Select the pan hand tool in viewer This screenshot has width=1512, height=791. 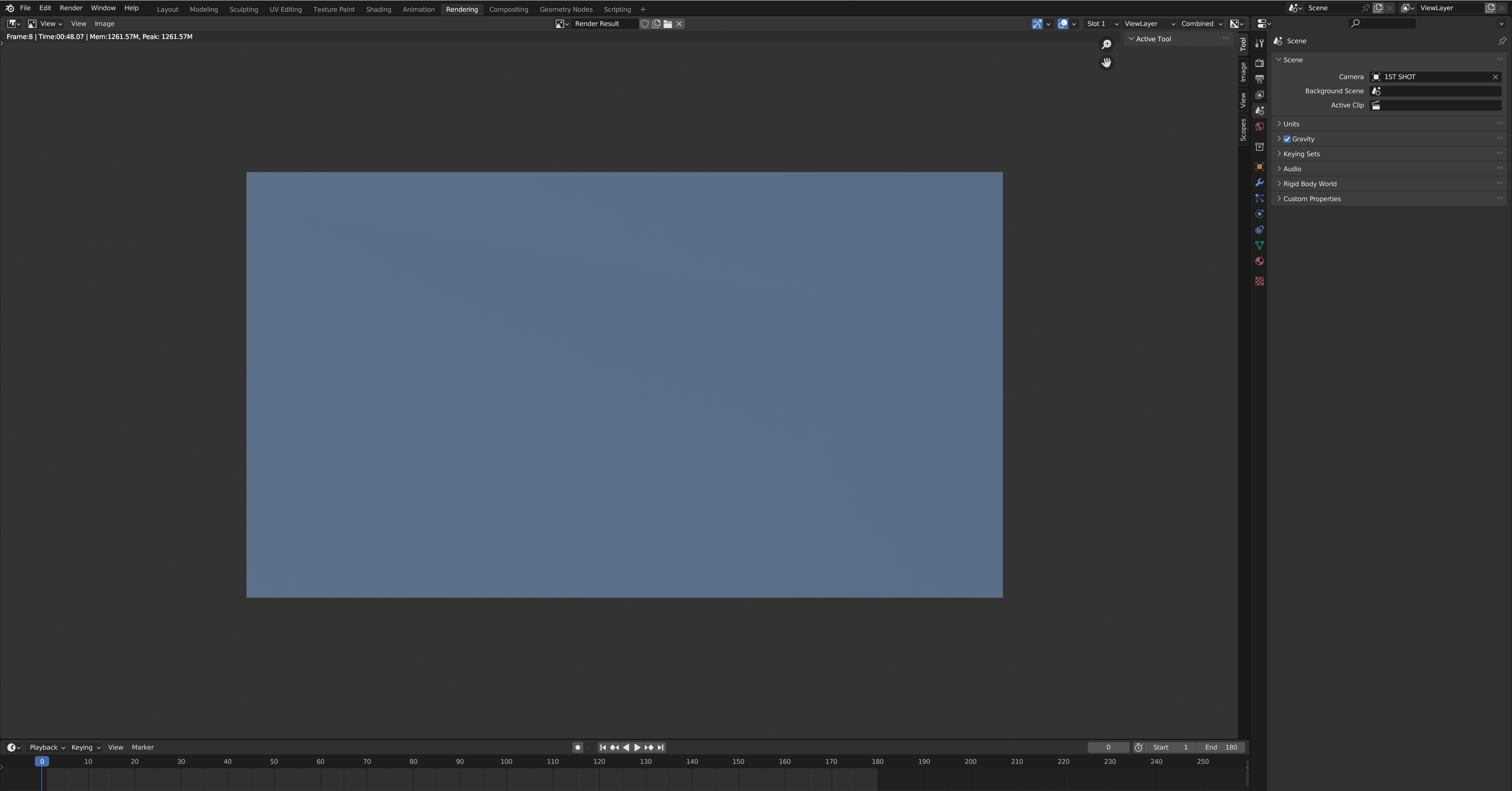1106,63
